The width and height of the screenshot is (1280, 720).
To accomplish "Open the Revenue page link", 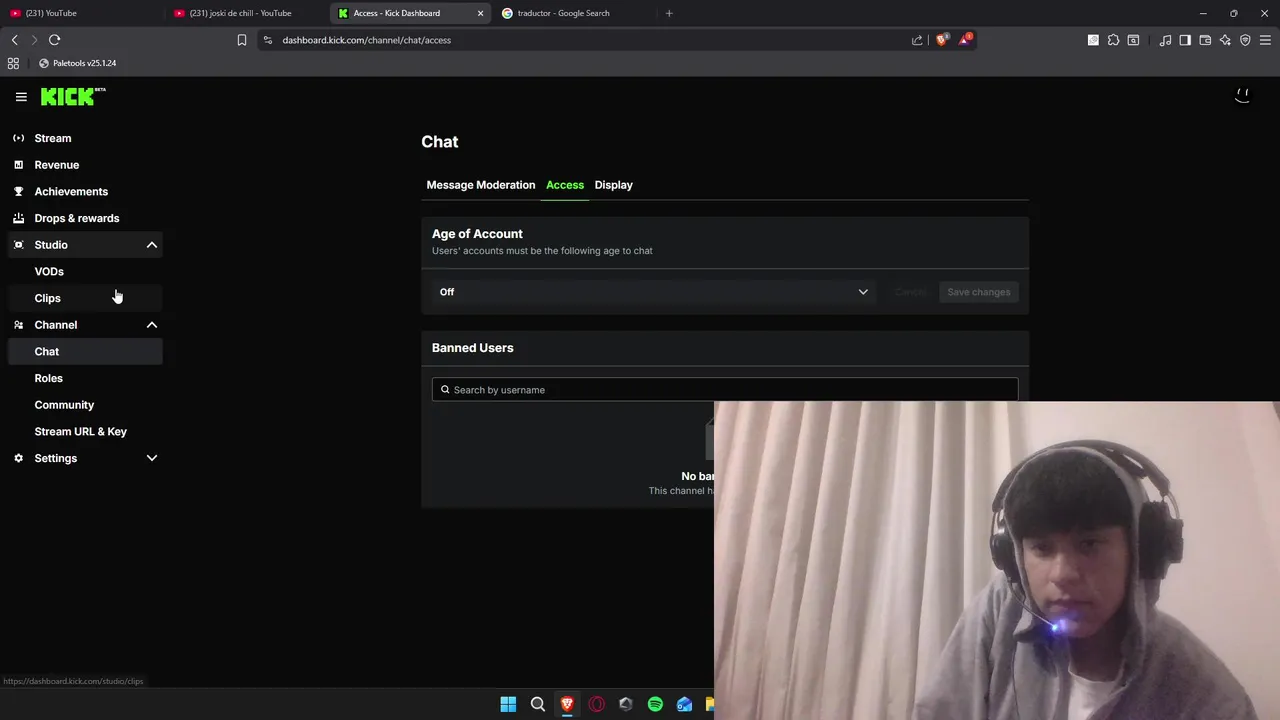I will pyautogui.click(x=57, y=165).
